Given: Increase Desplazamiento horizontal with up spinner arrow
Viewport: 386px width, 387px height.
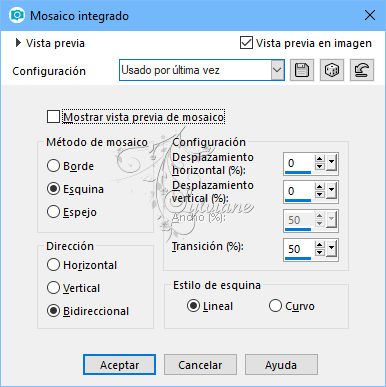Looking at the screenshot, I should [x=320, y=159].
